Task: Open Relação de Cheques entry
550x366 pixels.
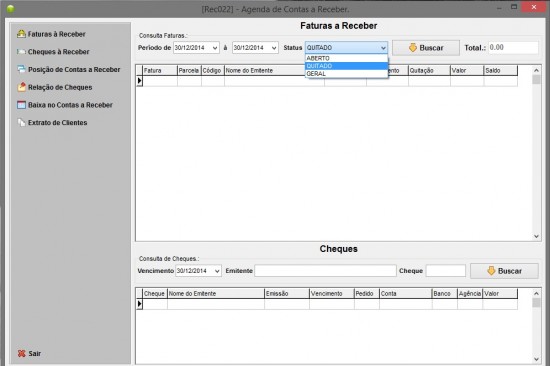Action: click(60, 87)
